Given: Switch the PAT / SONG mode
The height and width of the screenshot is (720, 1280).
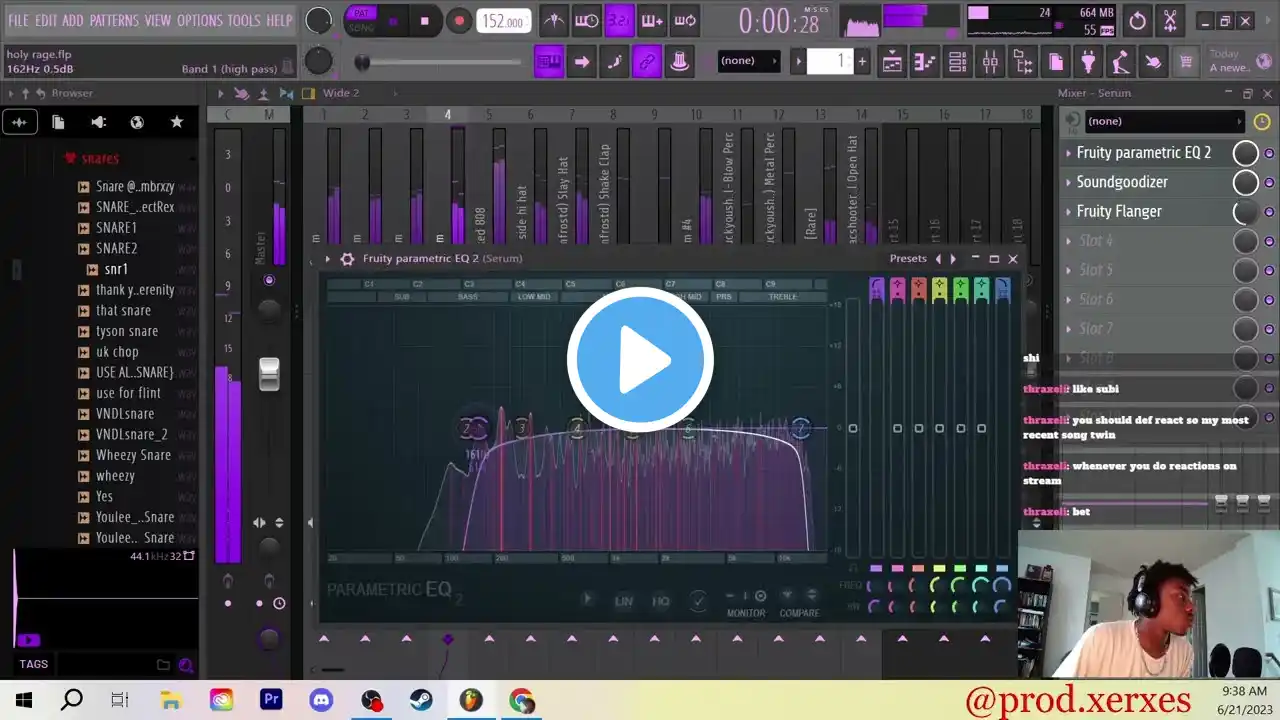Looking at the screenshot, I should pyautogui.click(x=361, y=20).
